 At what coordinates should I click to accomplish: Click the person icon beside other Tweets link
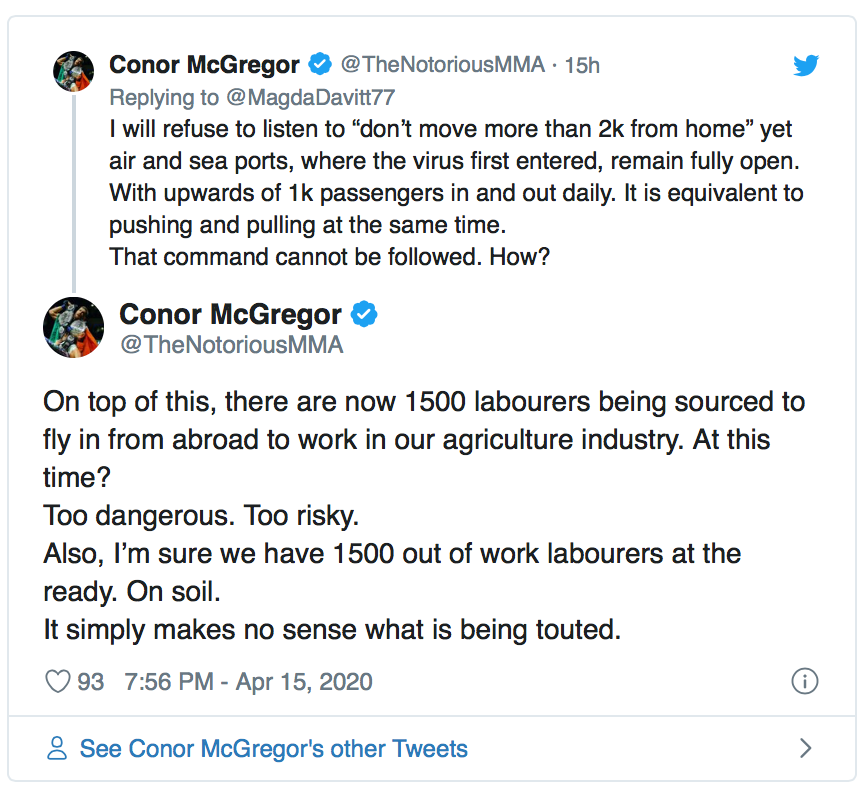tap(59, 747)
